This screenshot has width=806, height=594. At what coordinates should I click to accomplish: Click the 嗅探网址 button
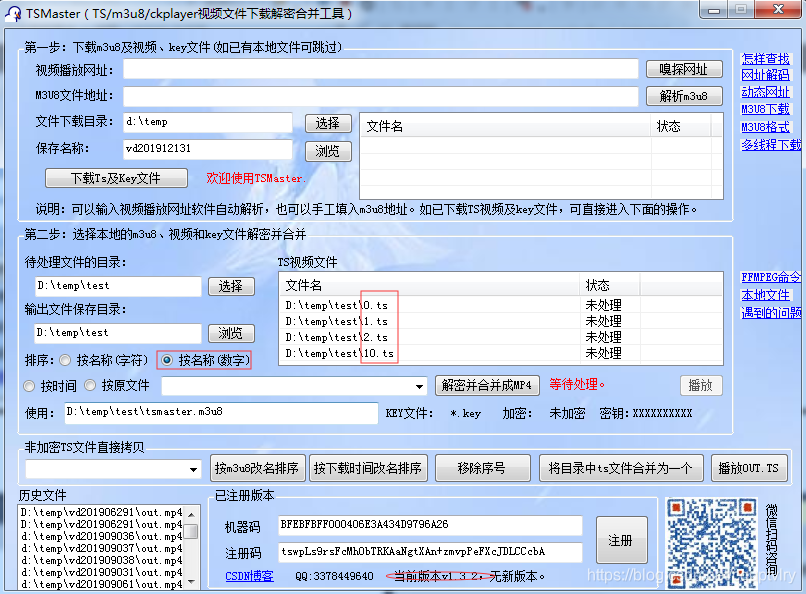click(684, 69)
